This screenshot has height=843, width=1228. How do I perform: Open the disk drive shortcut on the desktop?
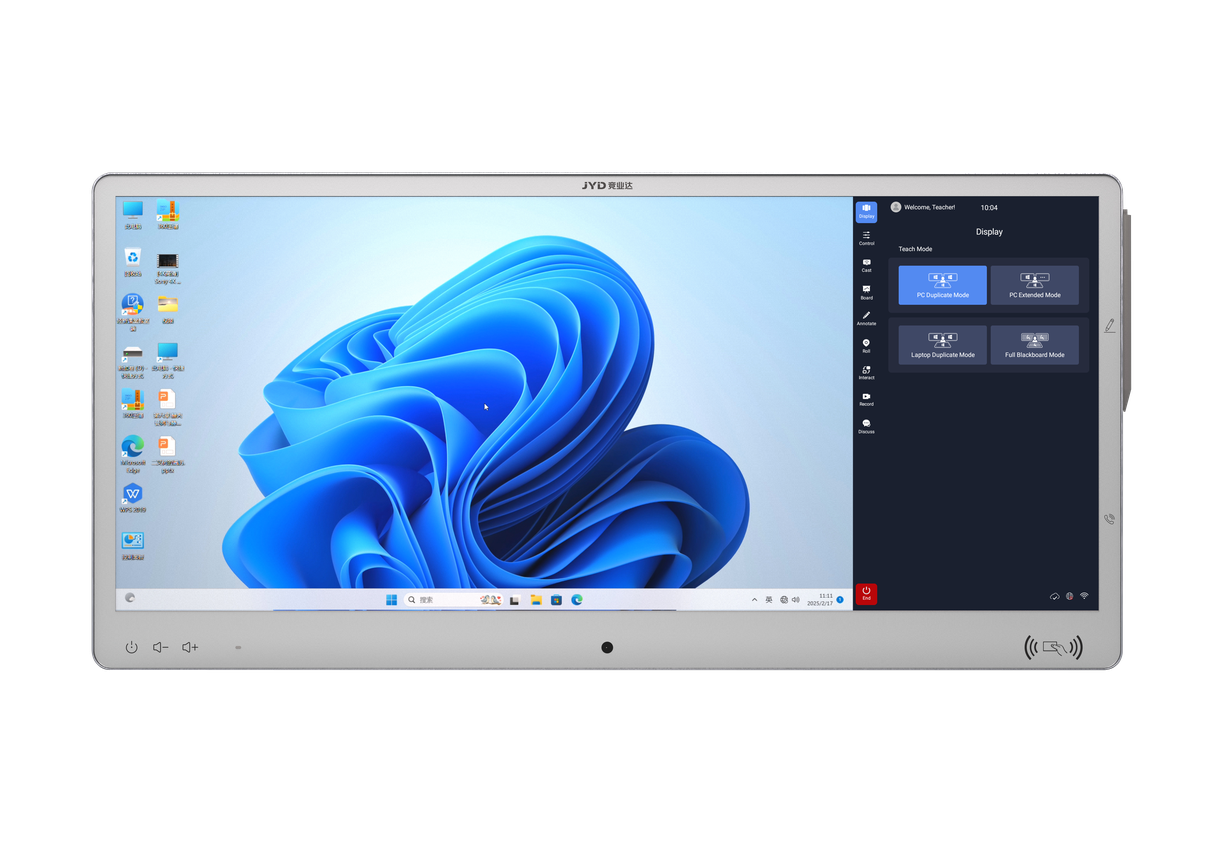(x=132, y=360)
